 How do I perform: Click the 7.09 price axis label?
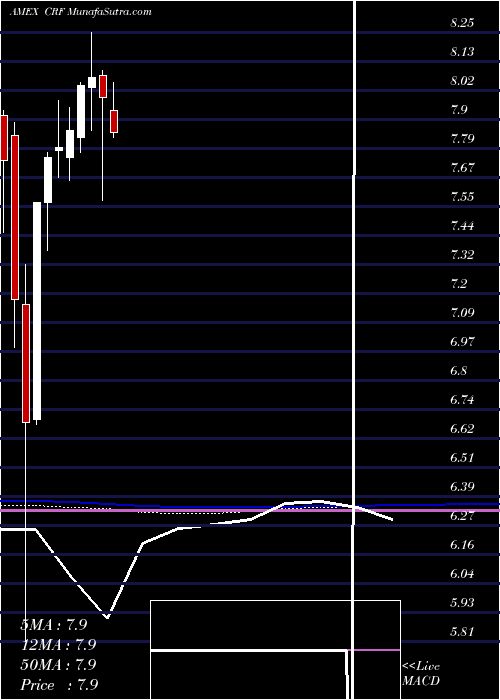[x=462, y=312]
